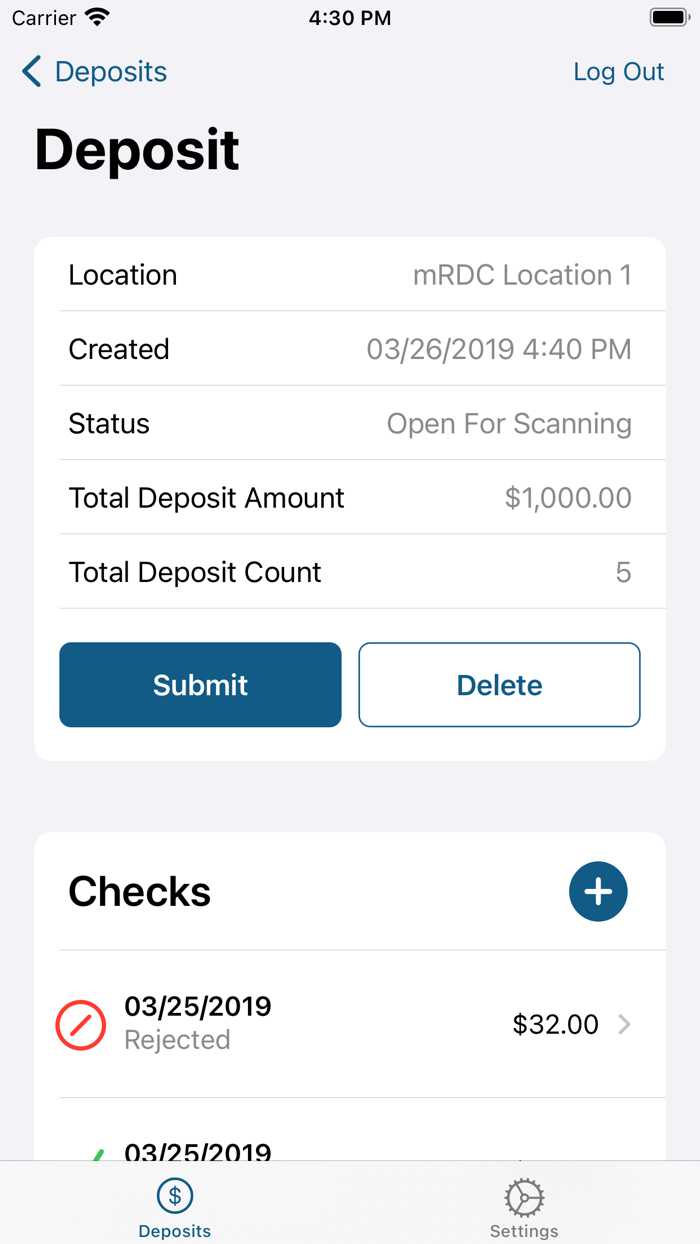Screen dimensions: 700x1244
Task: Tap the mRDC Location 1 value
Action: 523,275
